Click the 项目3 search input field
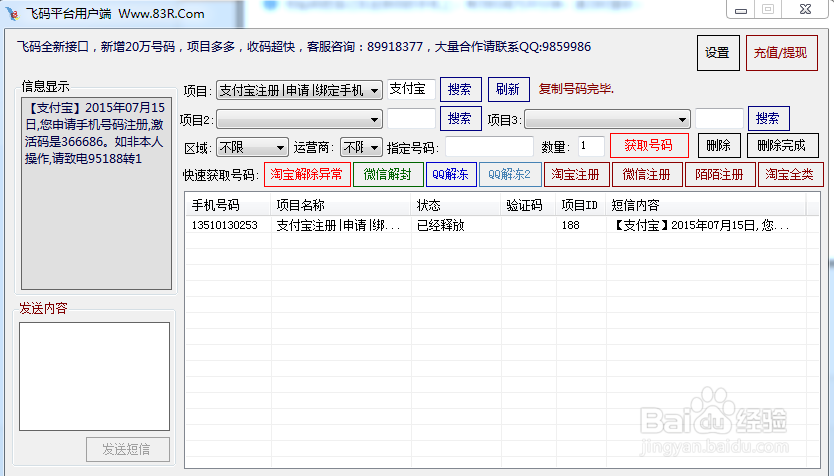The height and width of the screenshot is (476, 834). pos(719,118)
